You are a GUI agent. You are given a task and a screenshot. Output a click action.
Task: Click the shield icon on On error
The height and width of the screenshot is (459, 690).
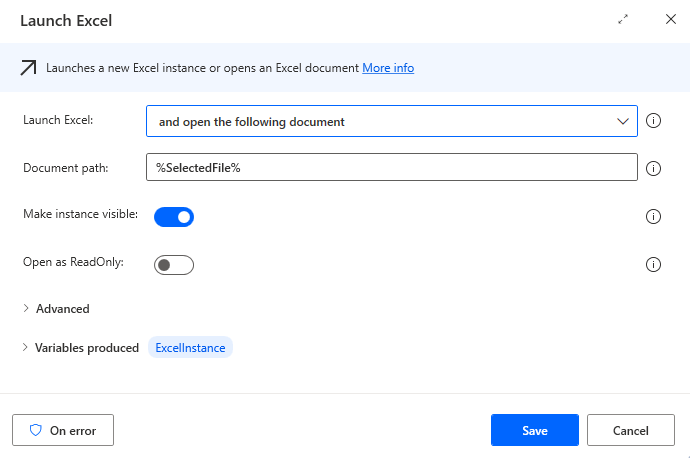[x=36, y=430]
